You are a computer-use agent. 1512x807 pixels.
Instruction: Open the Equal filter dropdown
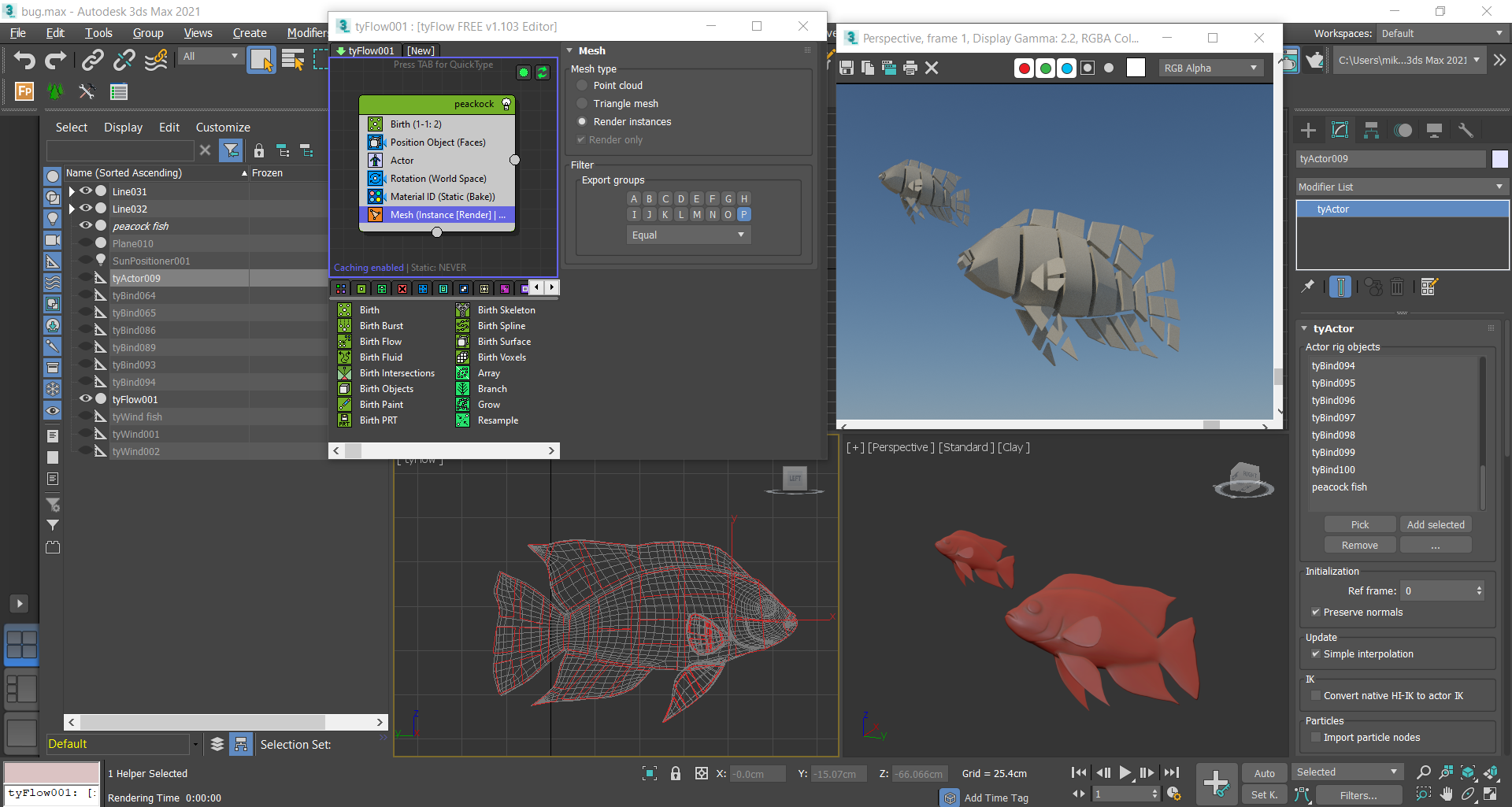coord(688,235)
